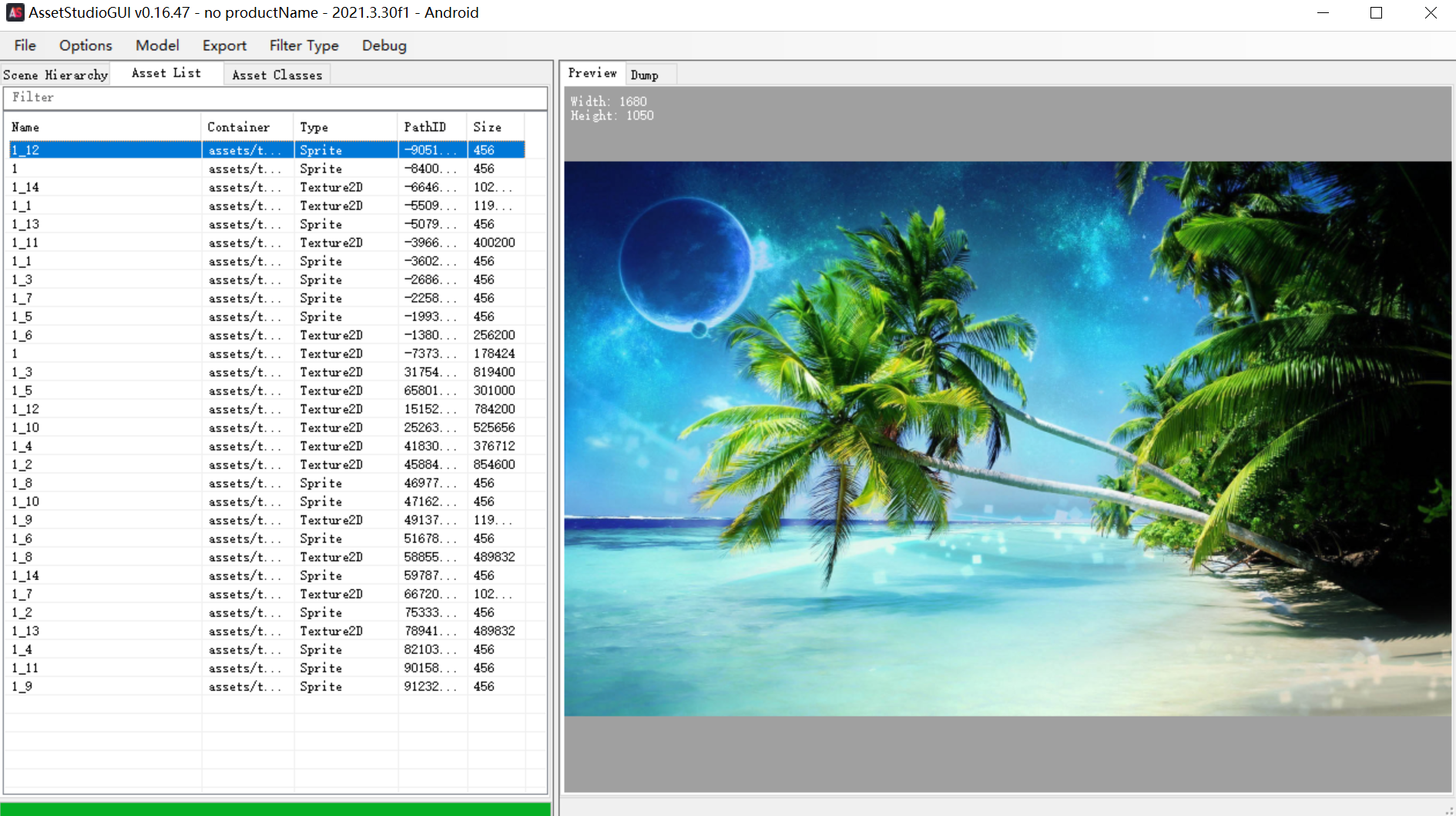
Task: Select the 1_14 Texture2D asset row
Action: click(267, 187)
